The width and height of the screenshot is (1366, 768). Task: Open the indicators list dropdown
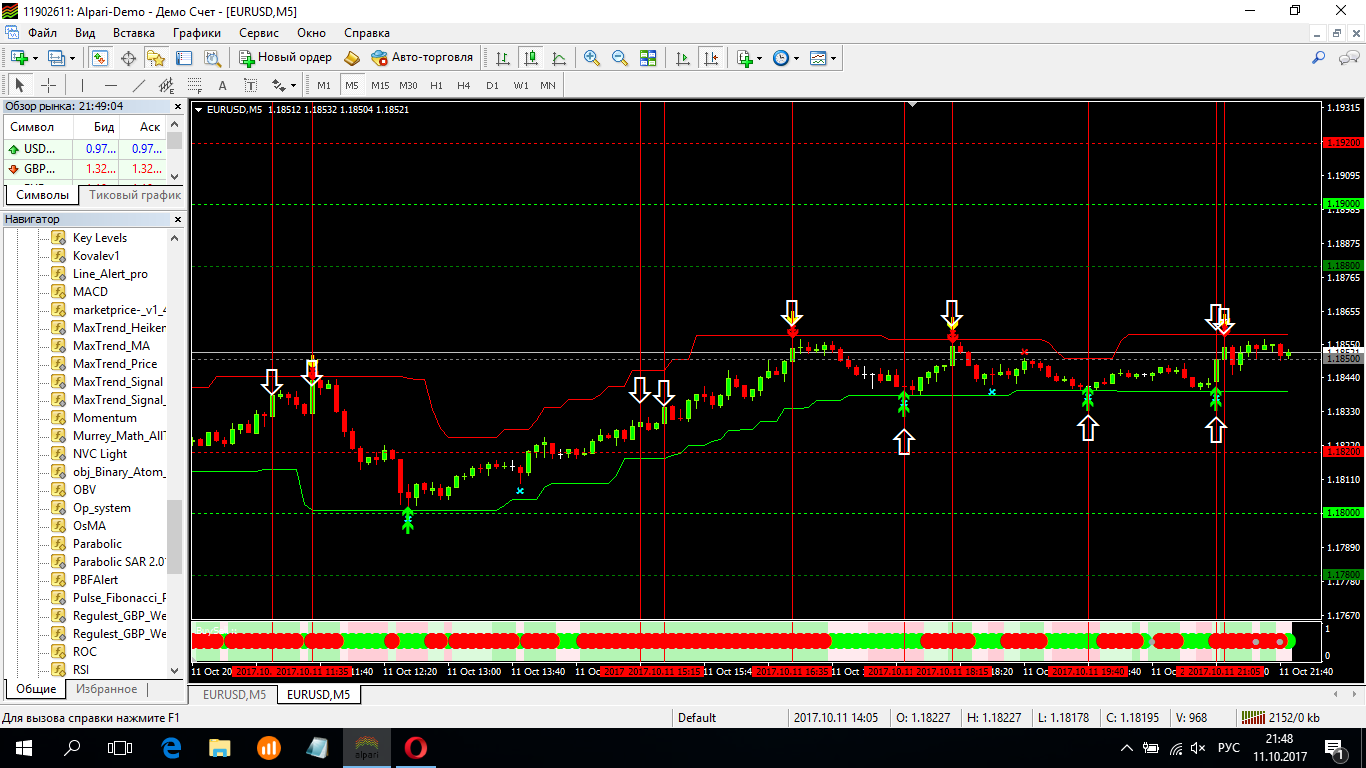760,58
